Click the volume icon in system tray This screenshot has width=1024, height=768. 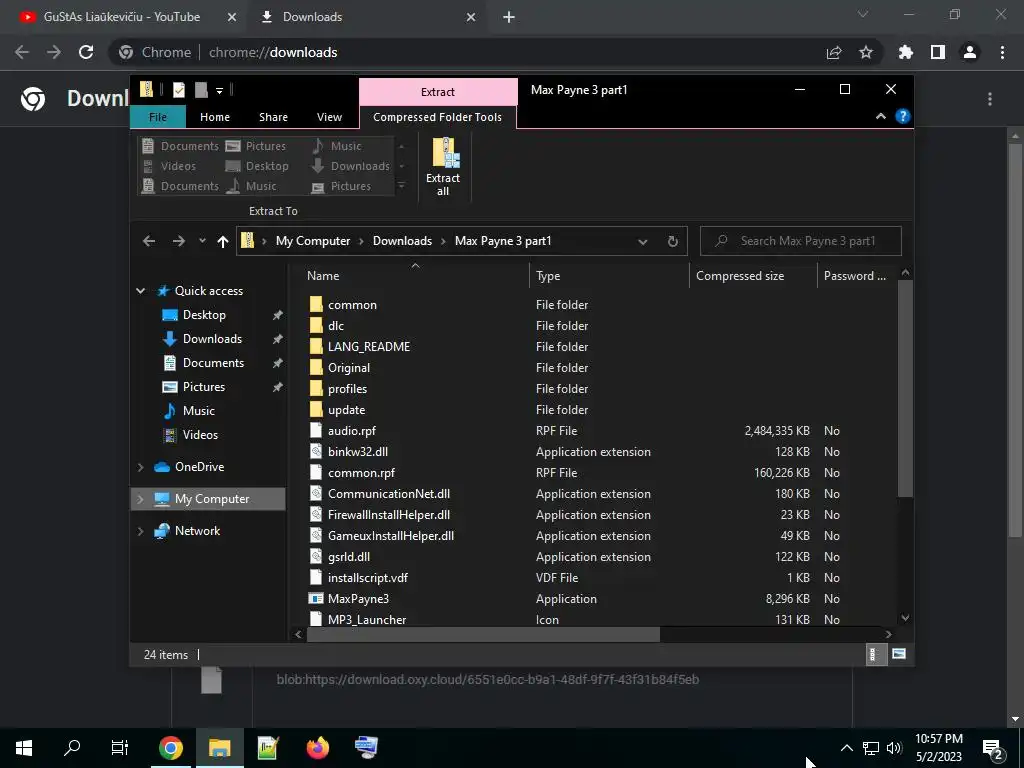[894, 748]
